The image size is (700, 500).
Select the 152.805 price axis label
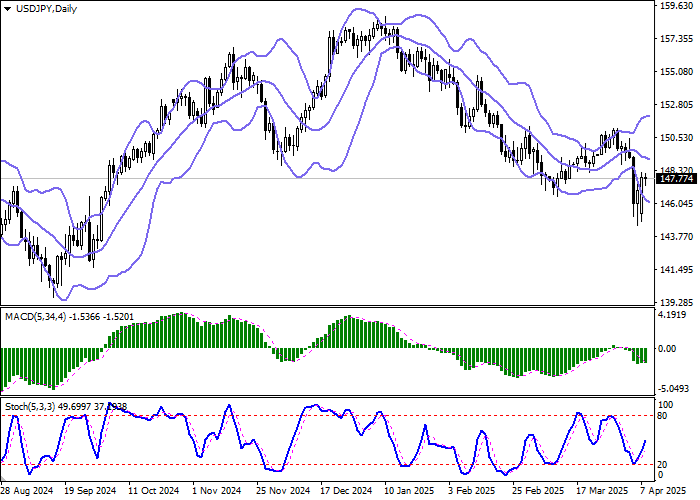[x=677, y=105]
